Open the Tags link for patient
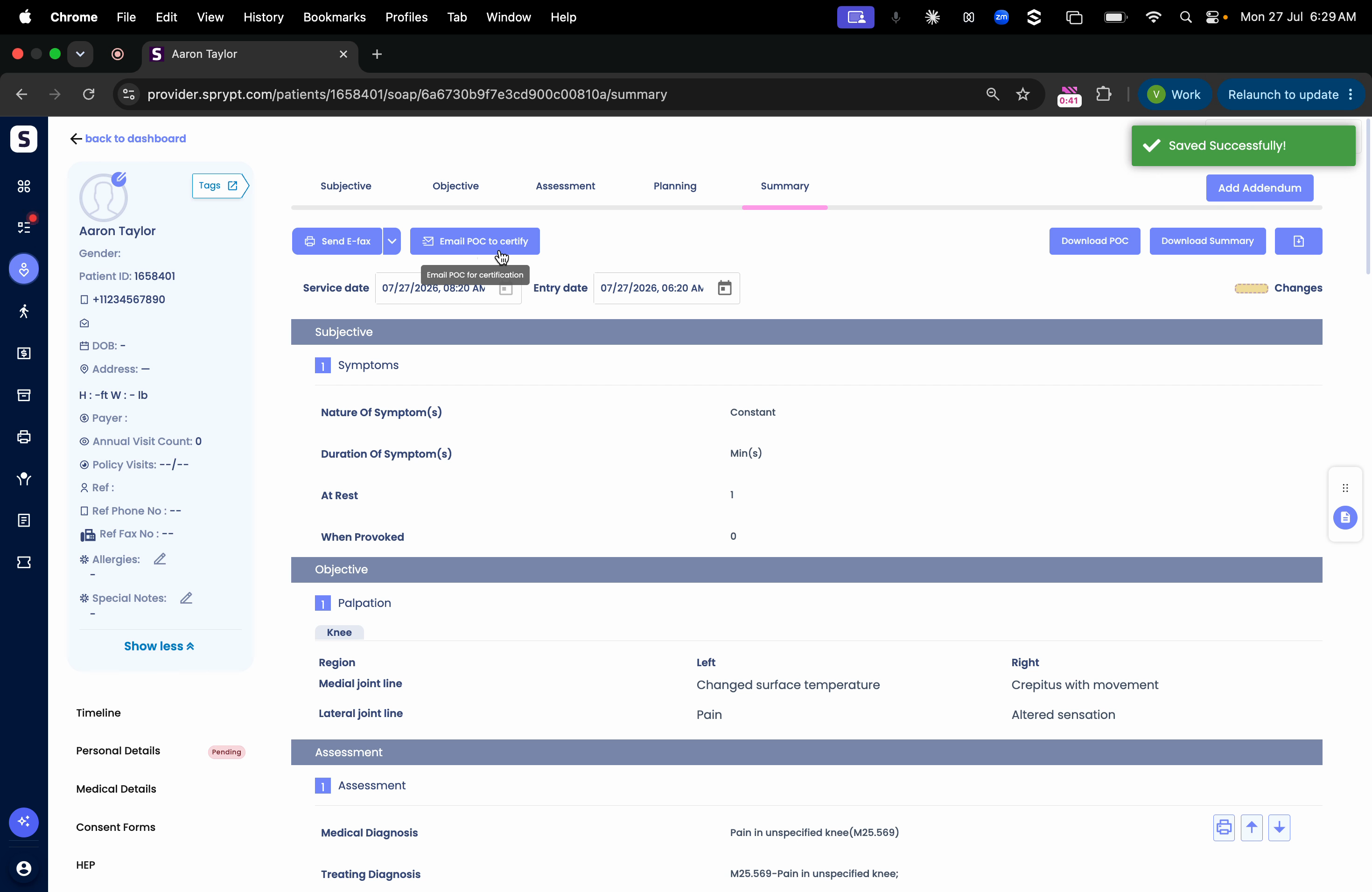1372x892 pixels. pyautogui.click(x=218, y=186)
